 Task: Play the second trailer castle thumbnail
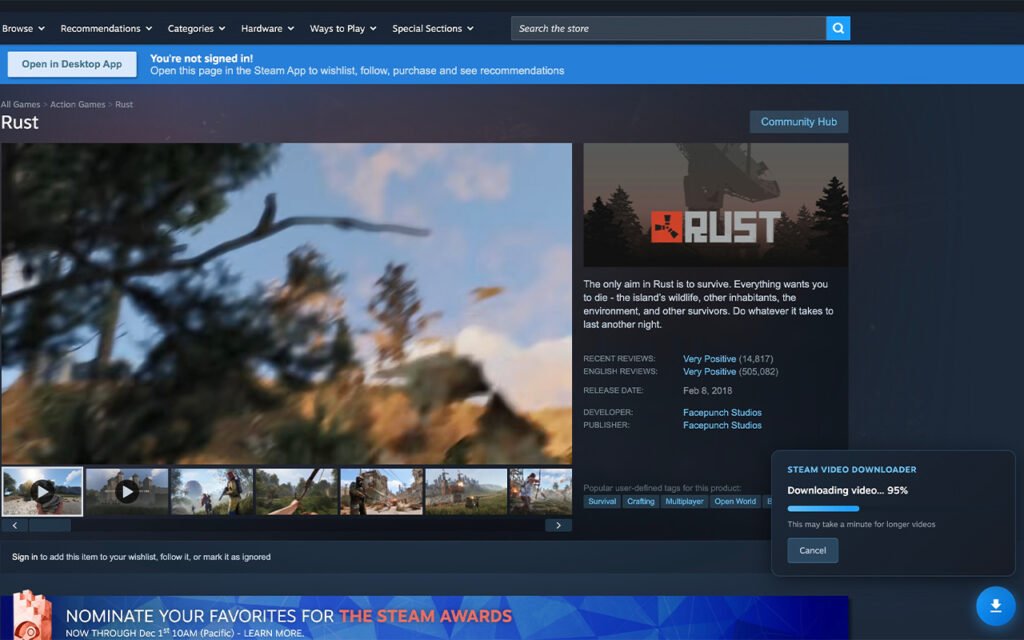pos(127,491)
